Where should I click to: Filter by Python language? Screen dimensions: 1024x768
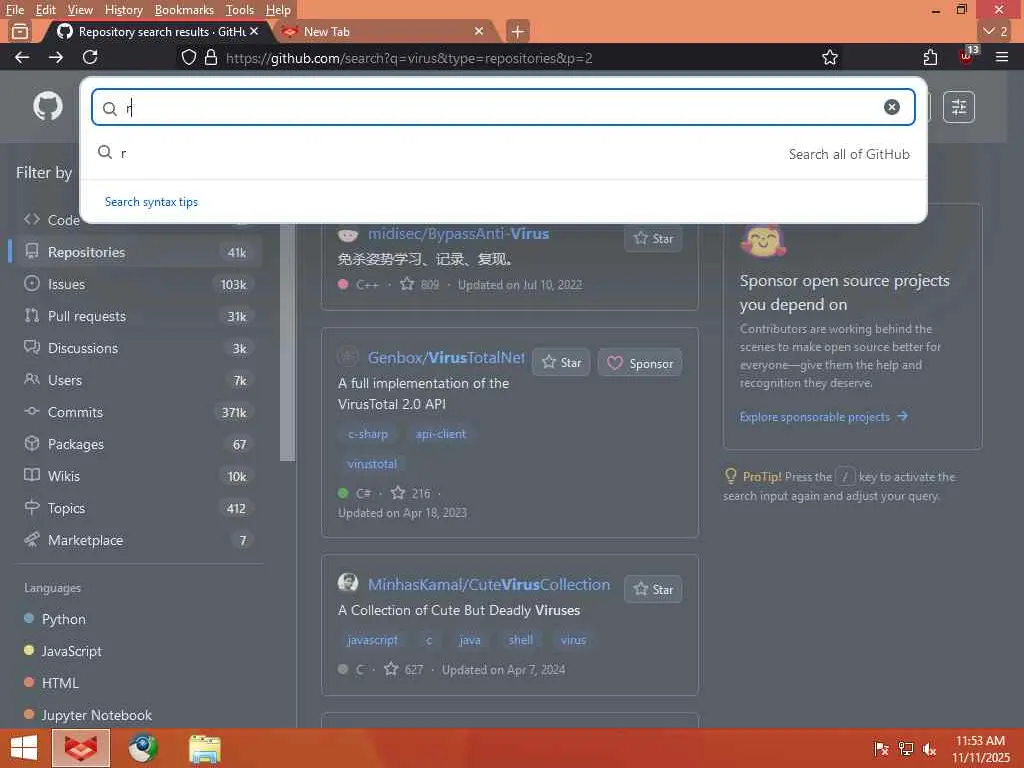pos(63,619)
